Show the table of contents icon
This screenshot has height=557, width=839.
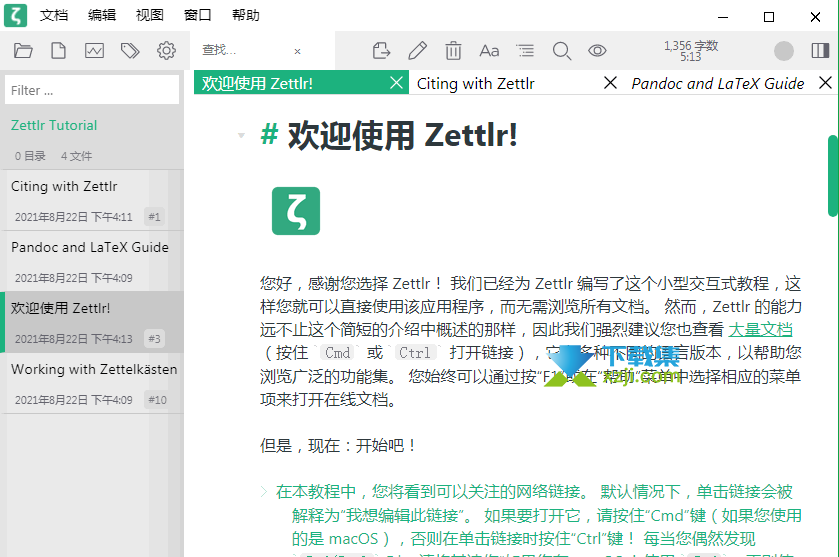click(x=525, y=51)
